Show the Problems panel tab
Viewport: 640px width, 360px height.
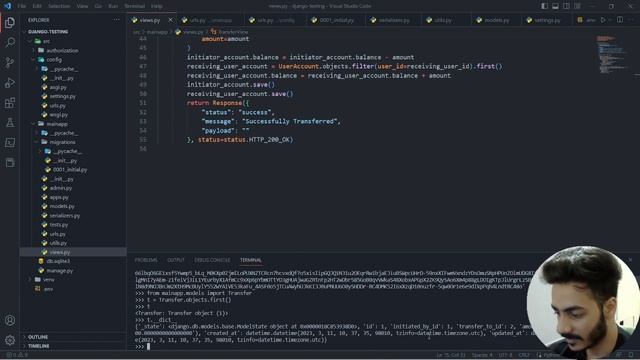tap(146, 260)
